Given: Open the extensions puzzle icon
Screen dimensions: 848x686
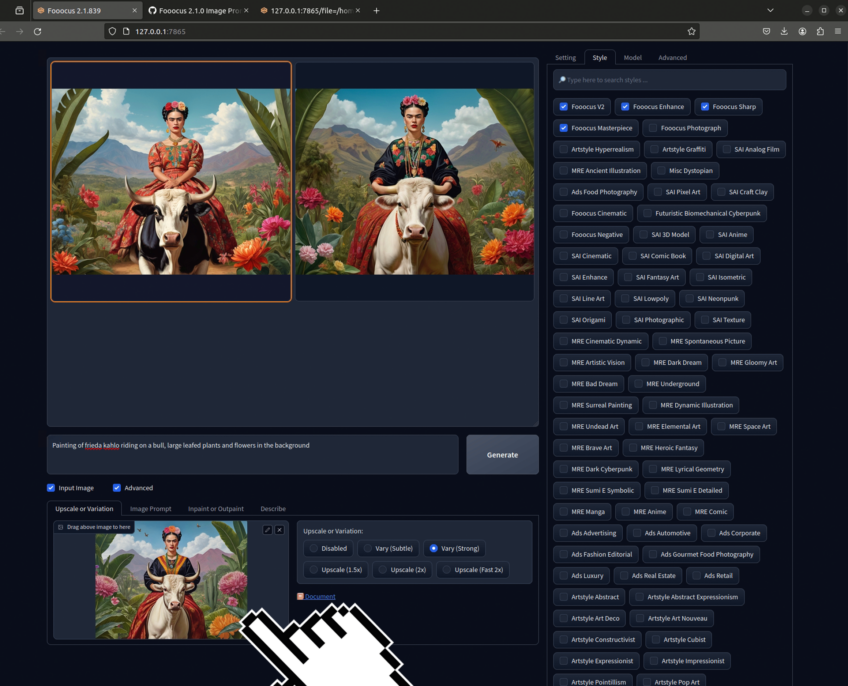Looking at the screenshot, I should click(x=820, y=31).
